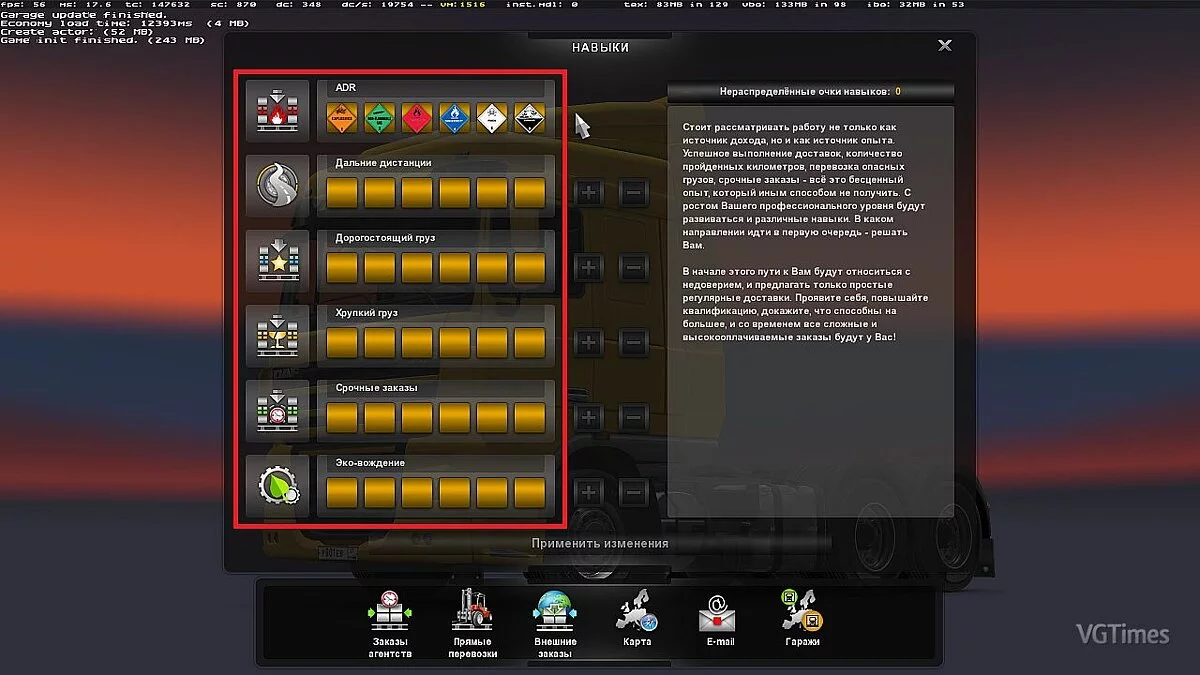Click sixth level box of Эко-вождение

pyautogui.click(x=530, y=493)
